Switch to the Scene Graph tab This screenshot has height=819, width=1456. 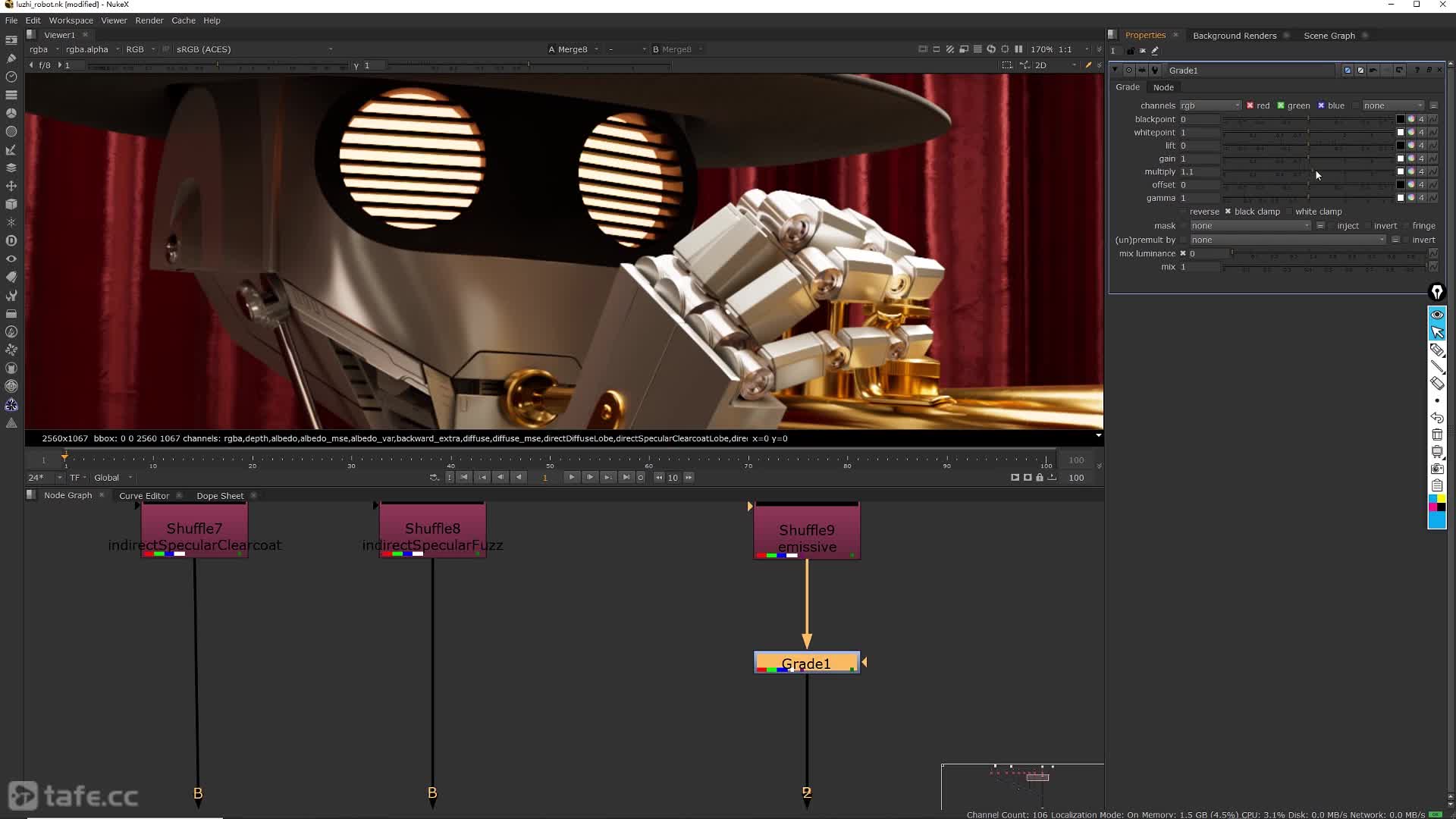click(x=1329, y=36)
